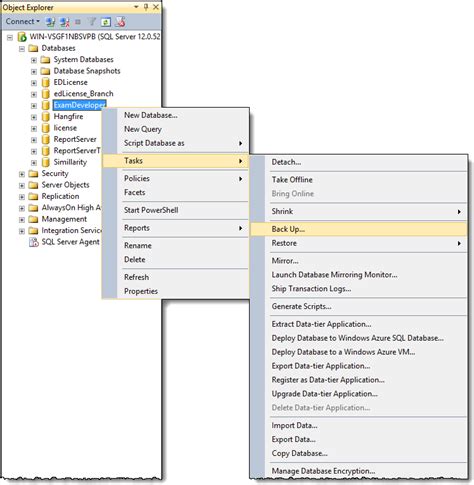Click the edLicense_Branch database cylinder icon
Viewport: 474px width, 485px height.
46,94
